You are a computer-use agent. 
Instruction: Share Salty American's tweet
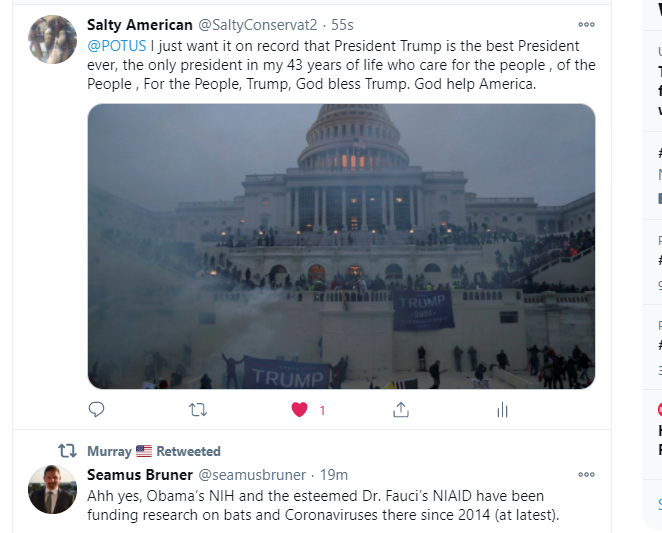pos(401,409)
